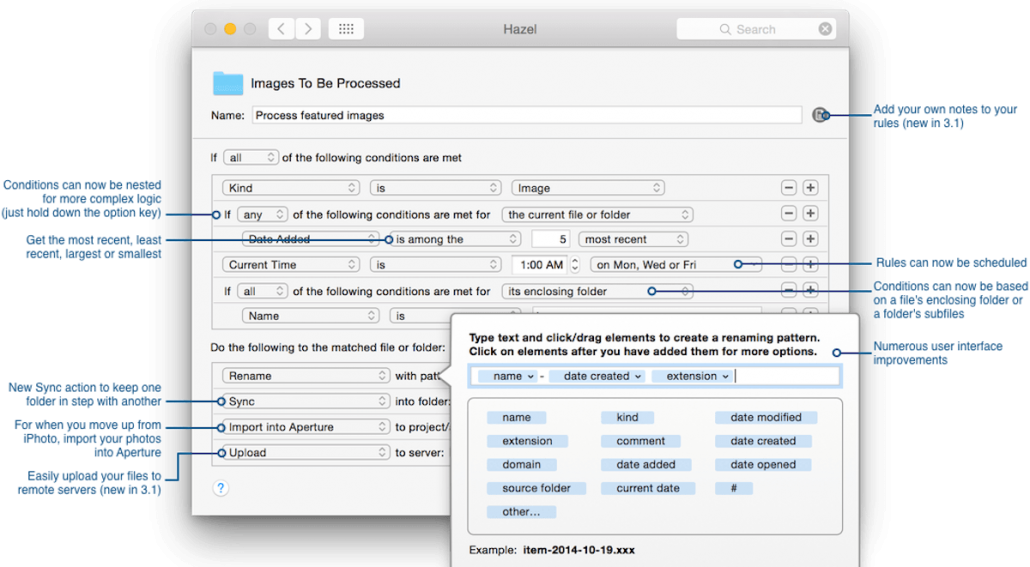Add a row after Date Added condition
Screen dimensions: 1030x567
(811, 239)
